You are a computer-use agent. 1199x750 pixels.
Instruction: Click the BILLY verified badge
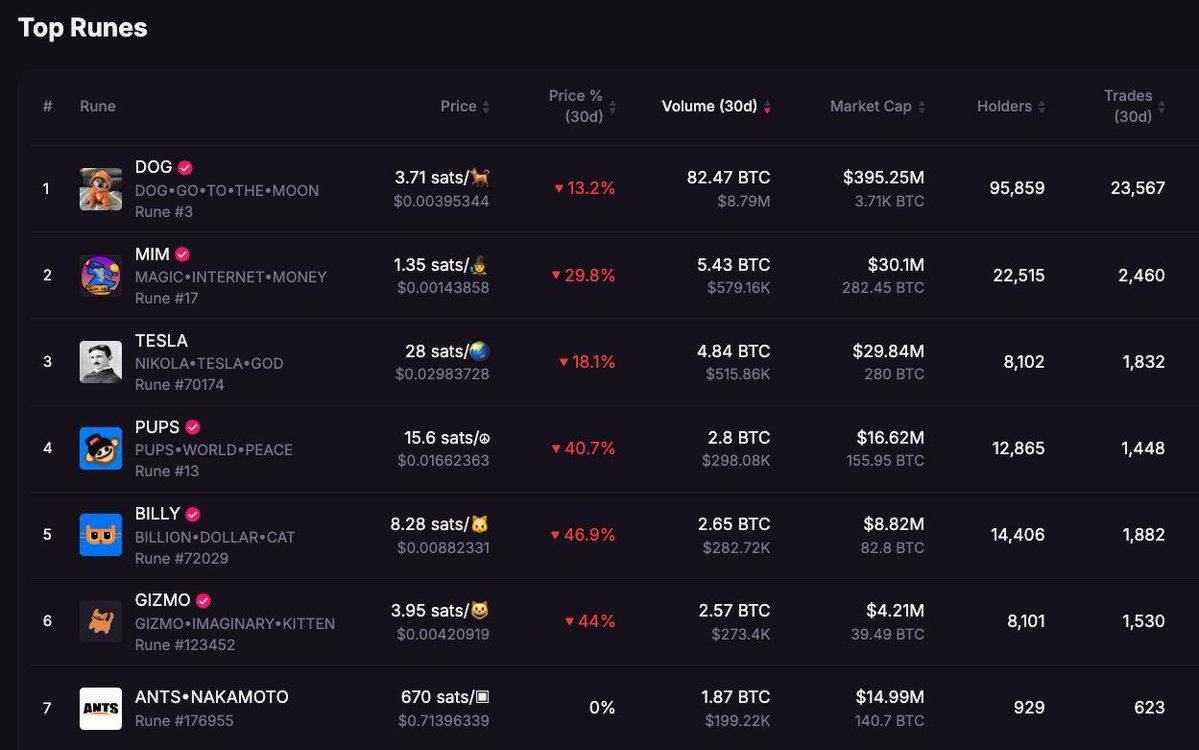pos(193,514)
